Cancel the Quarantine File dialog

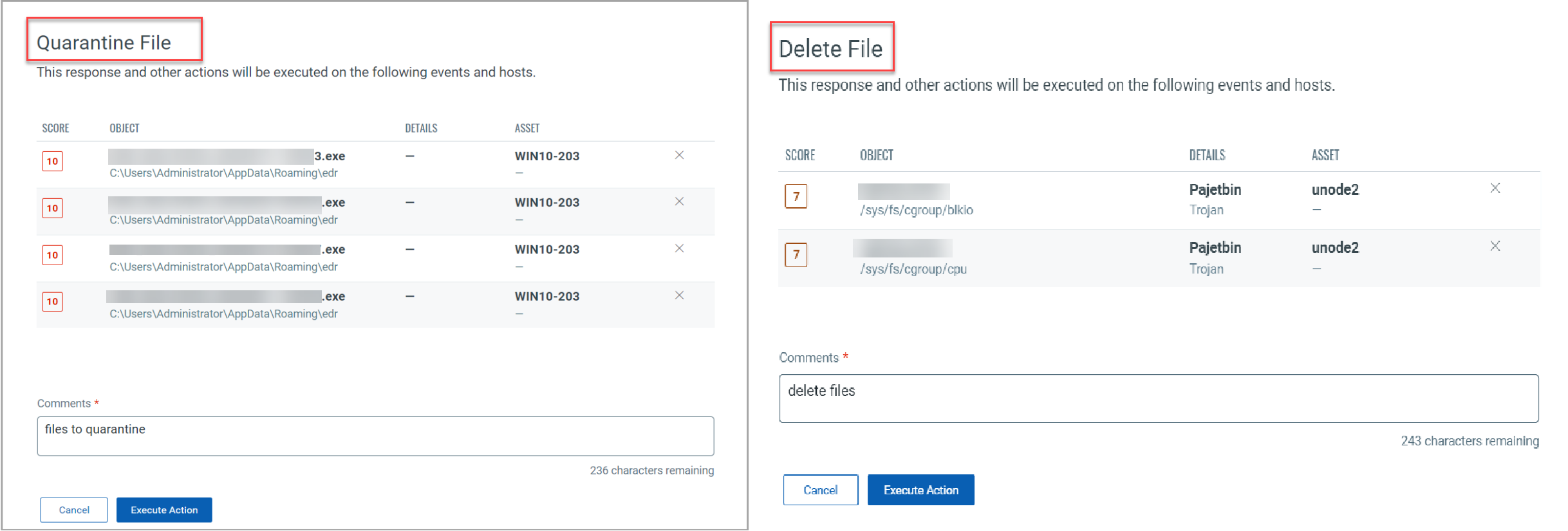(74, 510)
